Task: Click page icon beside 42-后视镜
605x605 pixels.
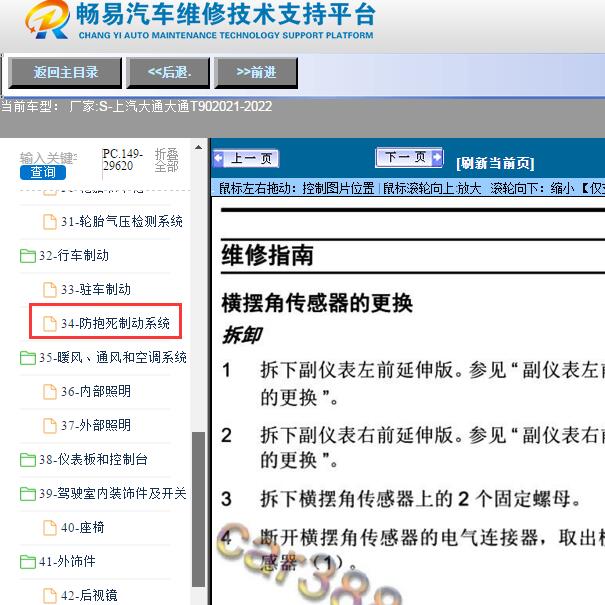Action: 50,595
